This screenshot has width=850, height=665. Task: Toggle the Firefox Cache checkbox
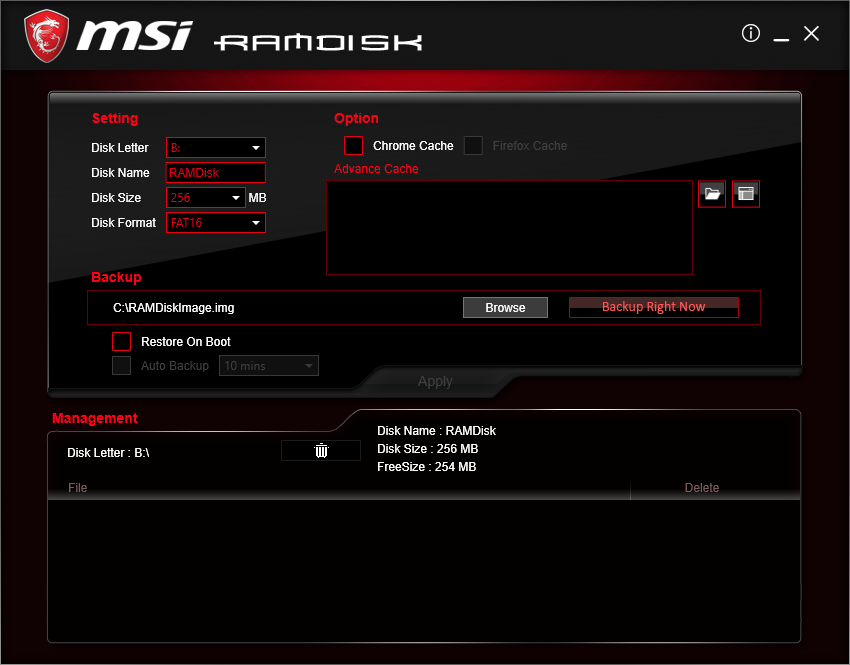[473, 145]
